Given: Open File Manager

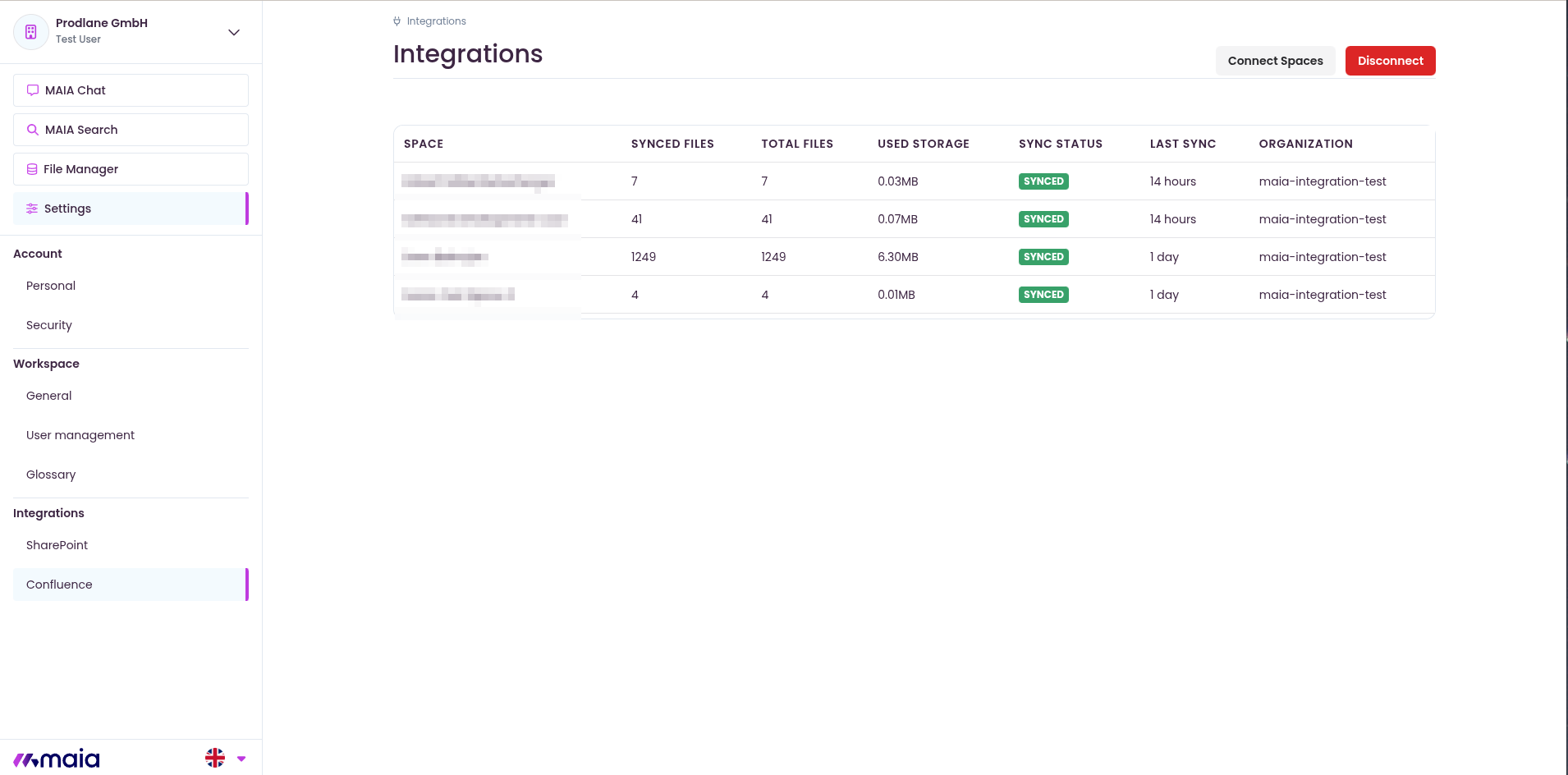Looking at the screenshot, I should pos(131,169).
